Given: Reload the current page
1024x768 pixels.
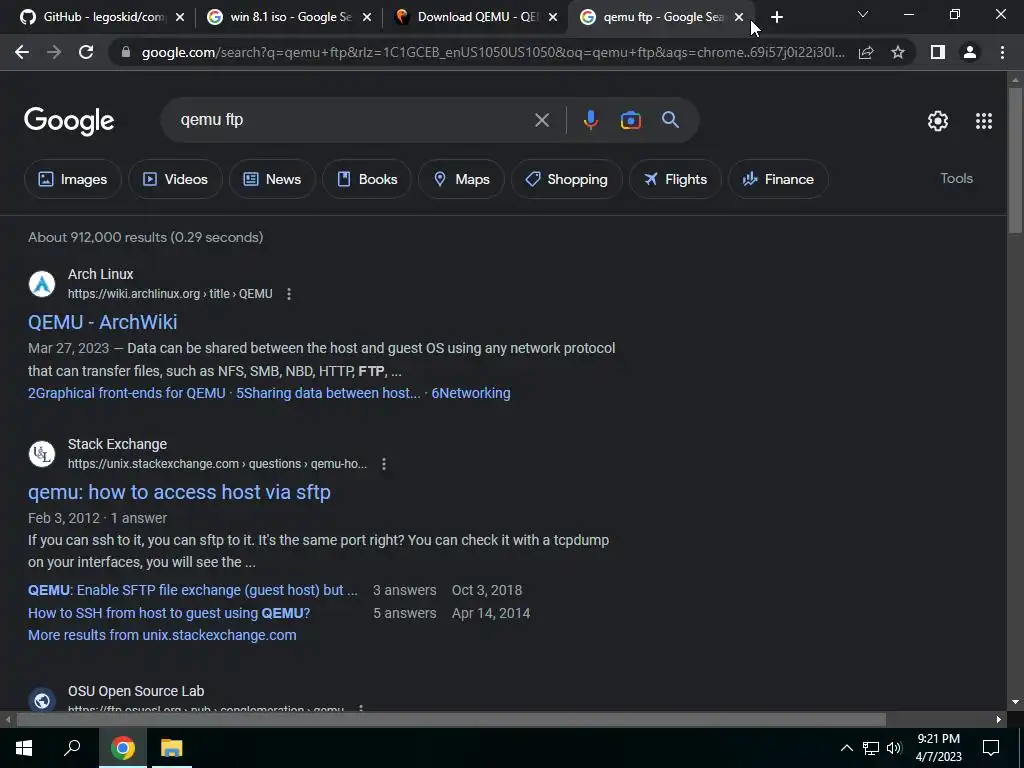Looking at the screenshot, I should tap(86, 52).
